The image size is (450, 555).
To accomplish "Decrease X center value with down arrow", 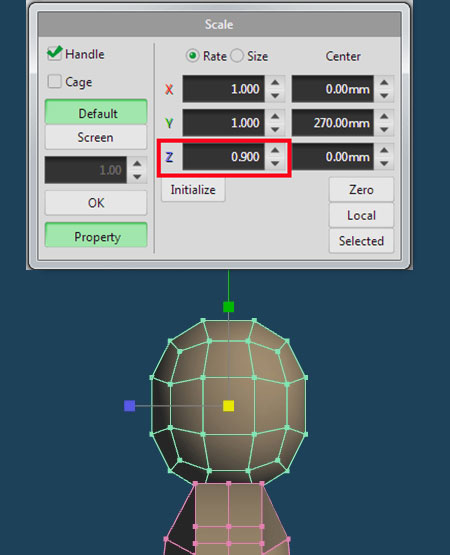I will pos(384,96).
